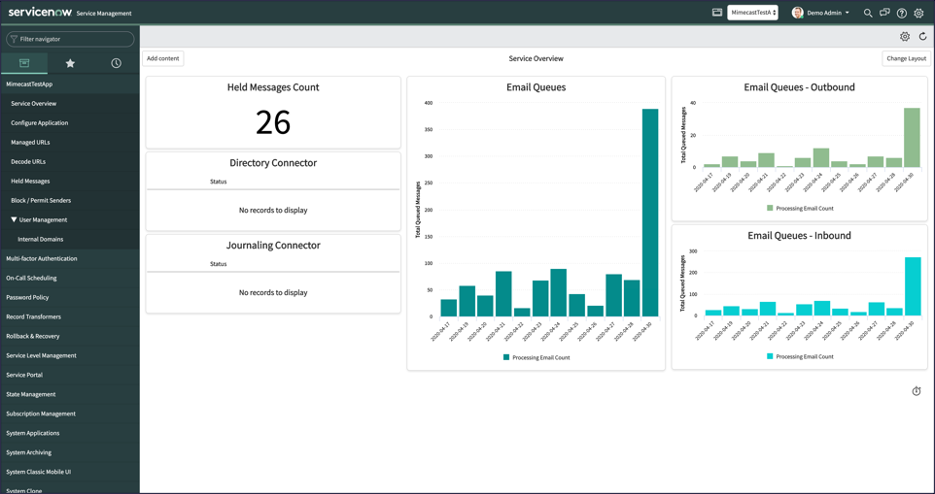Open navigator history clock tab
The height and width of the screenshot is (494, 935).
point(116,63)
